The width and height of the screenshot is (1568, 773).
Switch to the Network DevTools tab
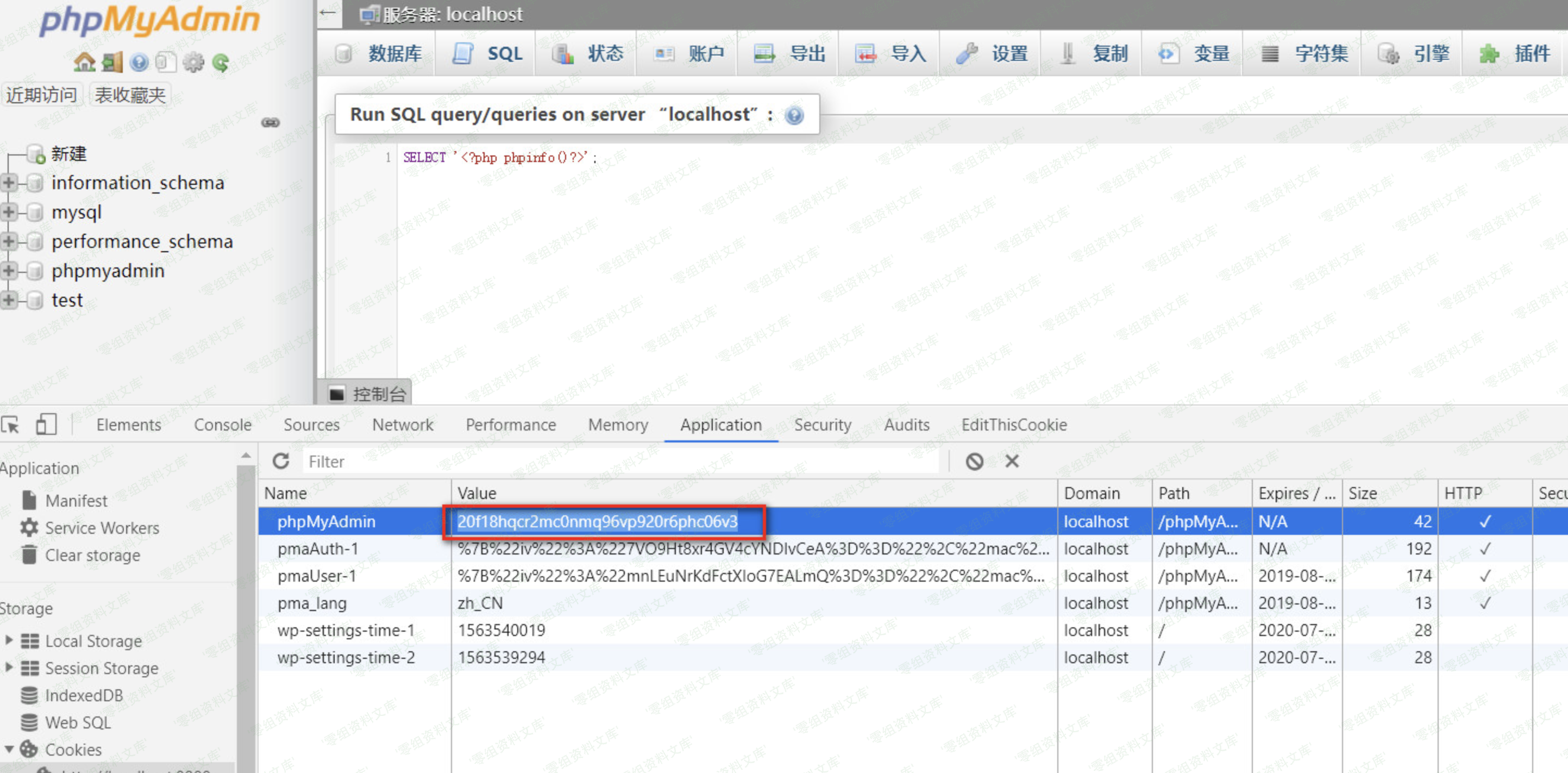pyautogui.click(x=403, y=425)
